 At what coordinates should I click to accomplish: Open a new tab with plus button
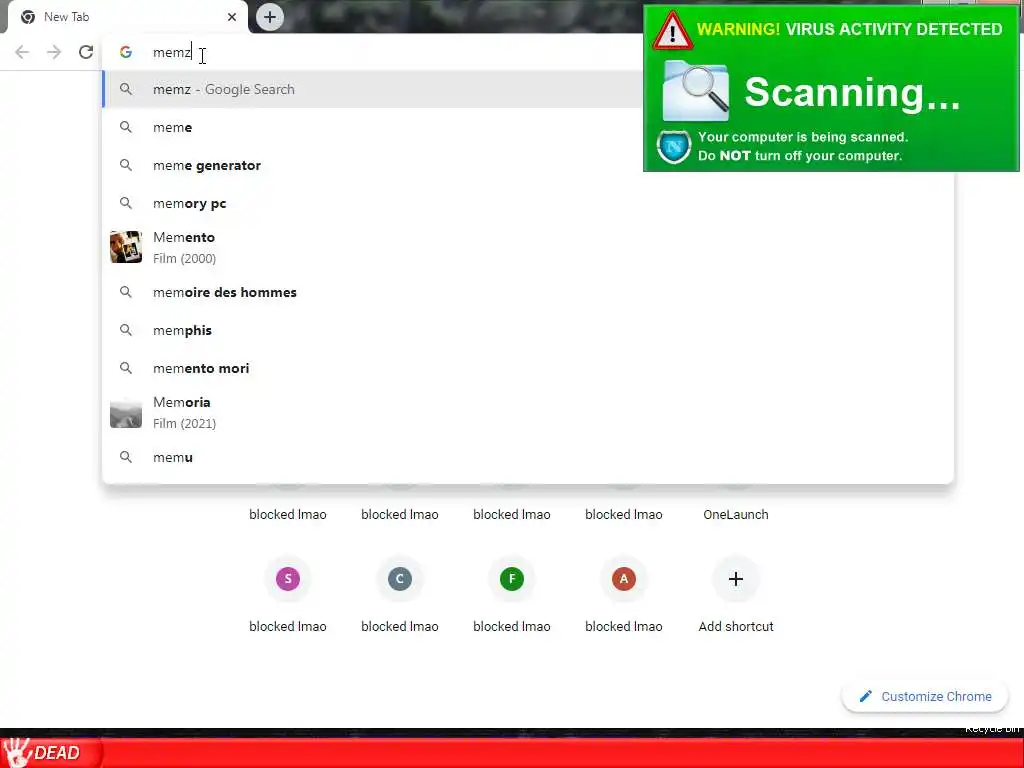point(270,17)
